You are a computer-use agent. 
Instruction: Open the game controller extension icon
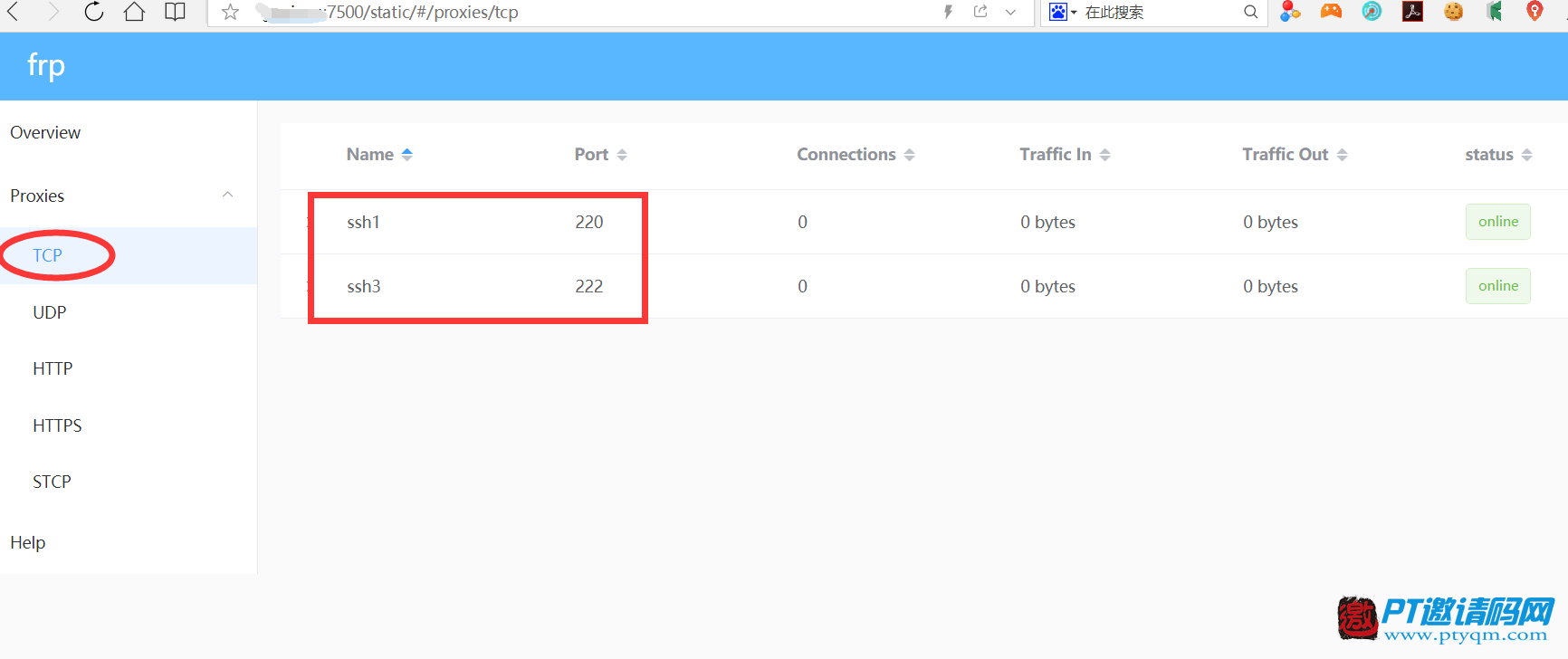point(1331,11)
